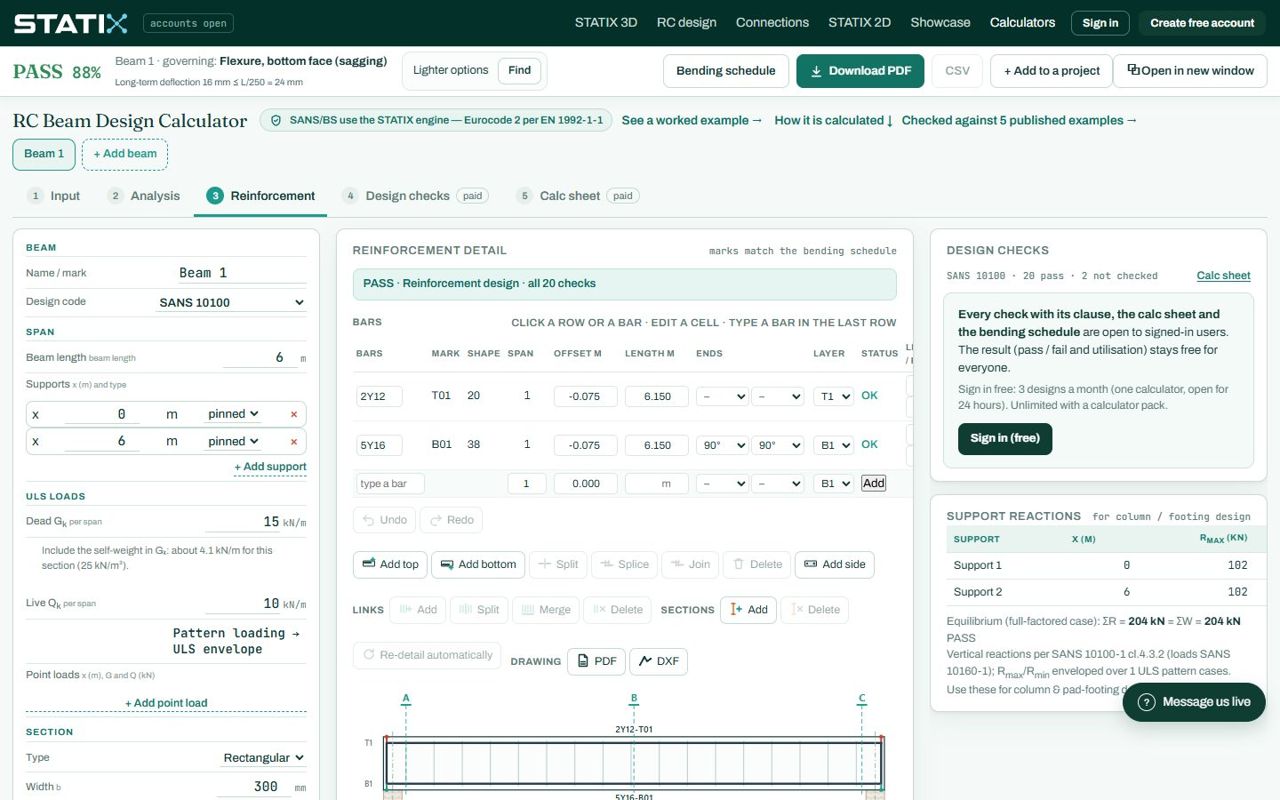Click the Beam length input field

[260, 357]
